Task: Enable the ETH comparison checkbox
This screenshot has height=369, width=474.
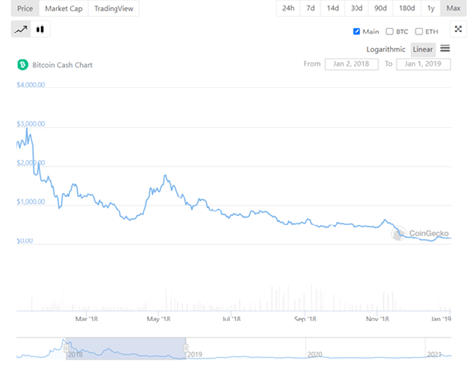Action: [419, 31]
